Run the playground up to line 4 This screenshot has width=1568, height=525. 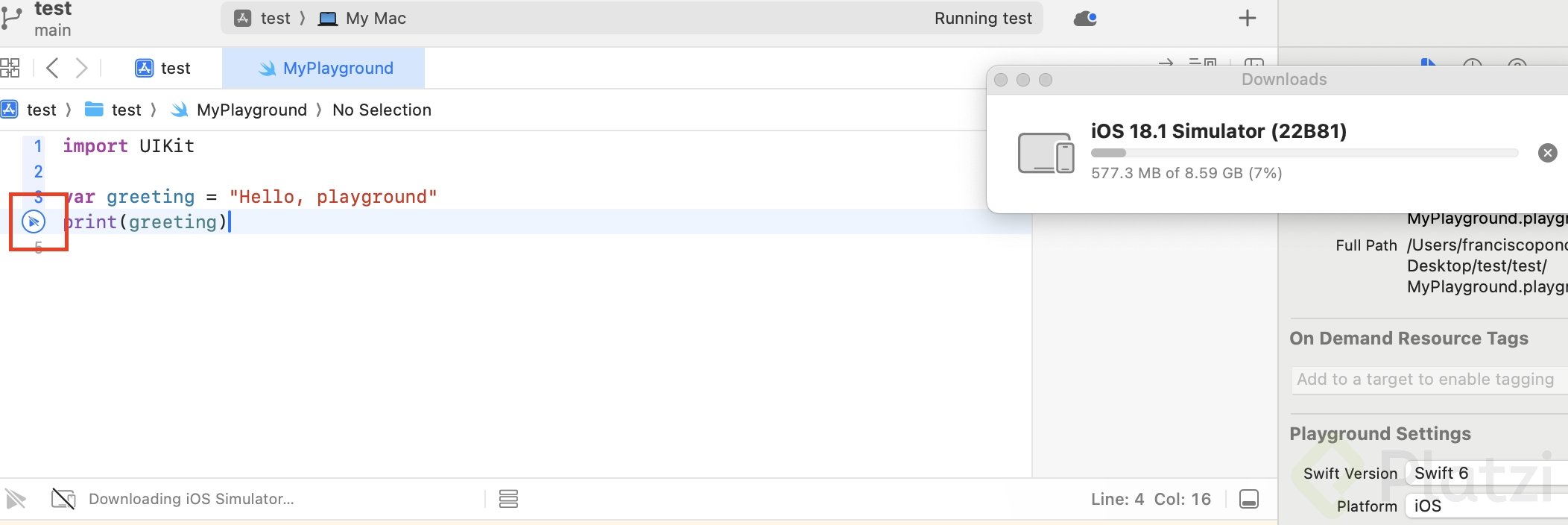tap(34, 221)
